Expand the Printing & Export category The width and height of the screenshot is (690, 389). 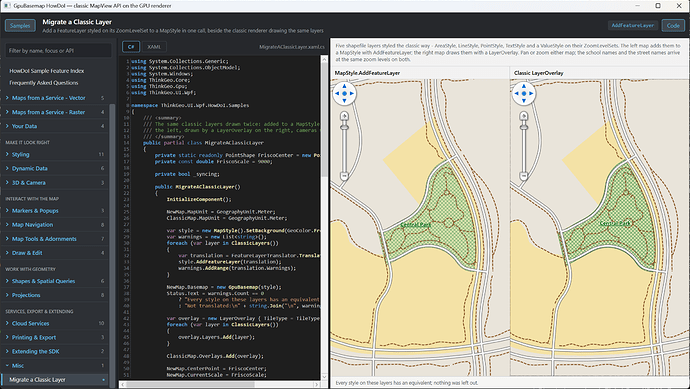click(55, 337)
